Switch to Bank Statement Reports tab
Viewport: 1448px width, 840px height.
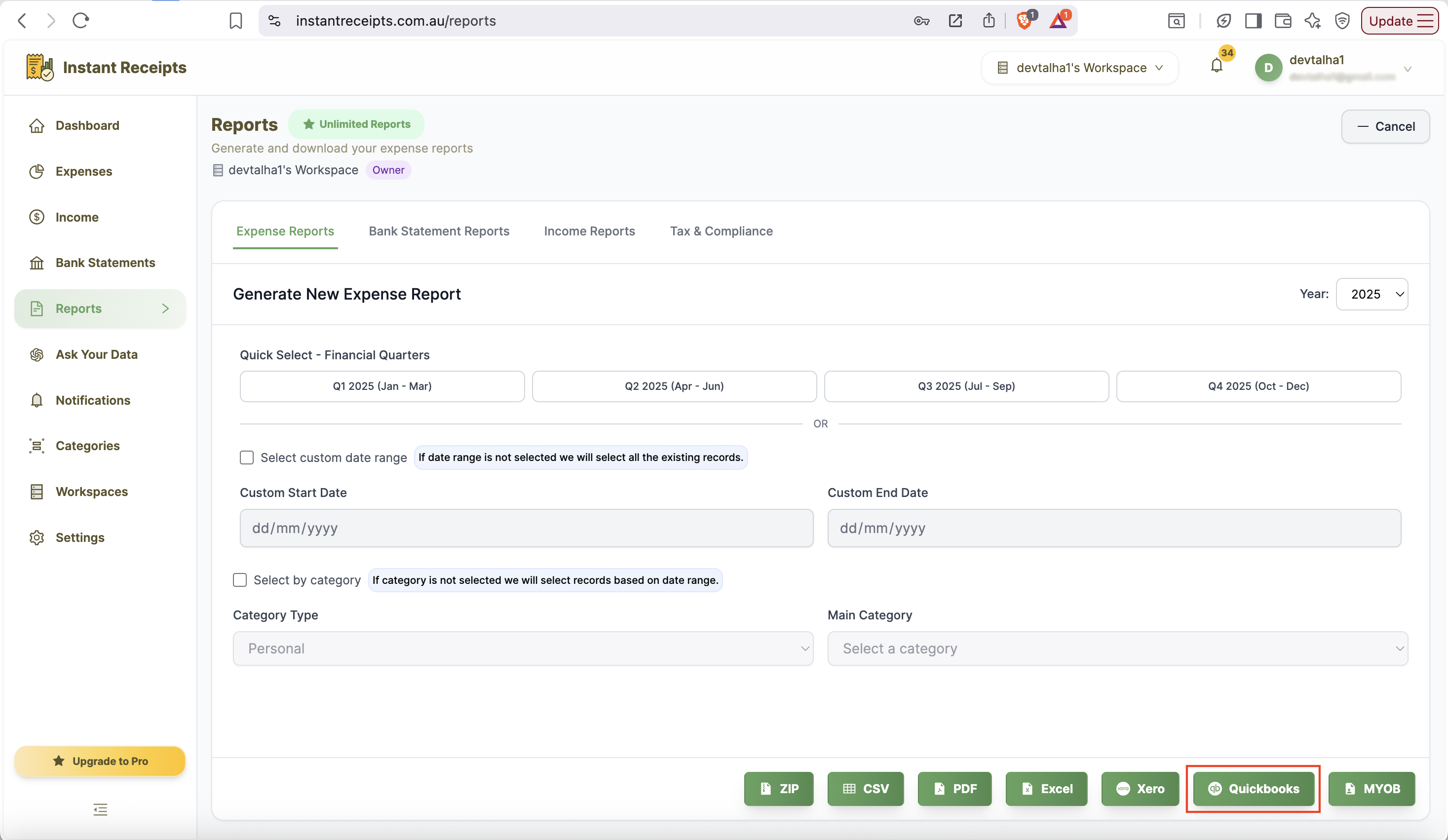click(x=439, y=231)
